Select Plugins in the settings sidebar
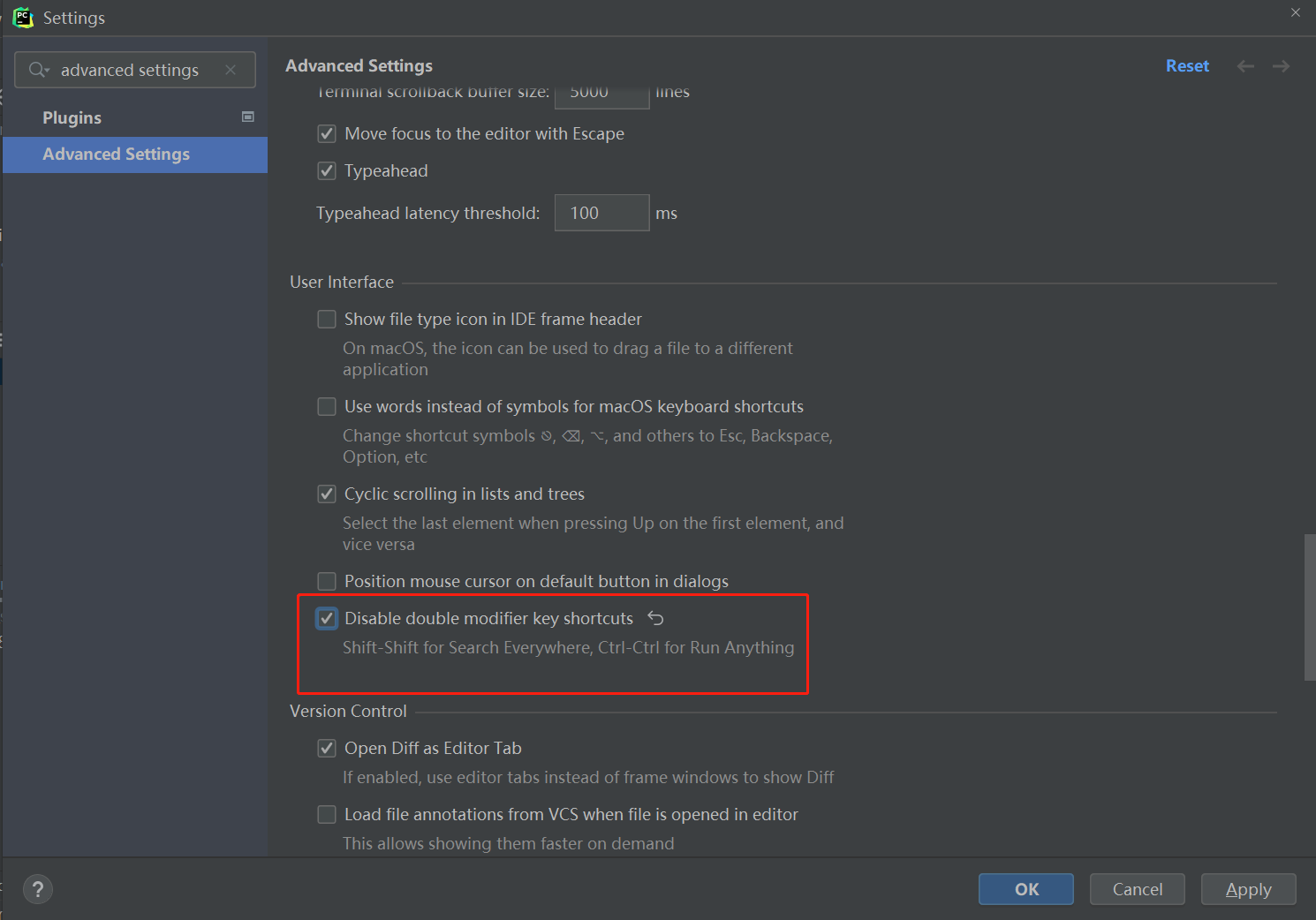Image resolution: width=1316 pixels, height=920 pixels. click(135, 117)
